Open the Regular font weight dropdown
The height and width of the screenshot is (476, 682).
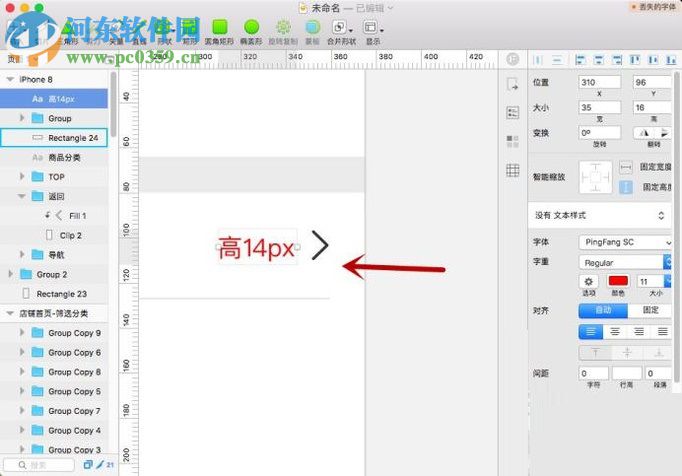coord(625,262)
